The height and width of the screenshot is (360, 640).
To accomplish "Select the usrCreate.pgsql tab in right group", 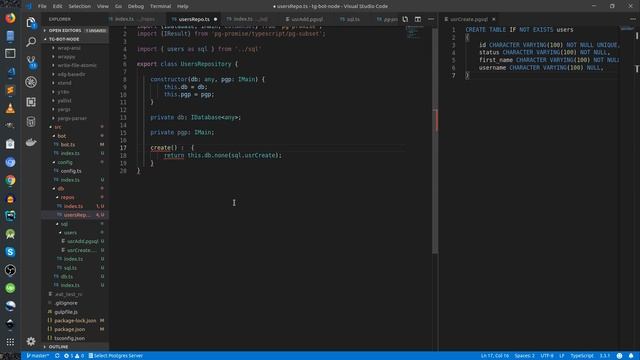I will click(x=469, y=19).
